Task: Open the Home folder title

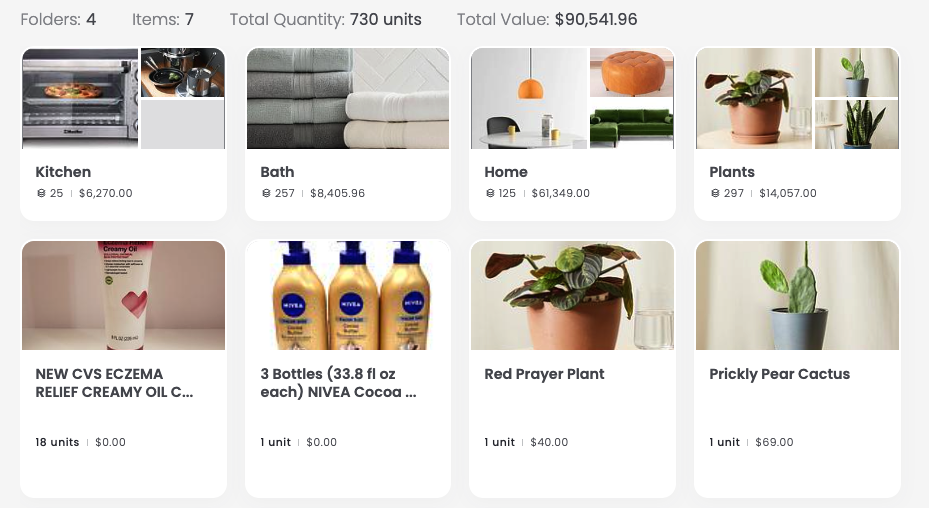Action: pos(506,172)
